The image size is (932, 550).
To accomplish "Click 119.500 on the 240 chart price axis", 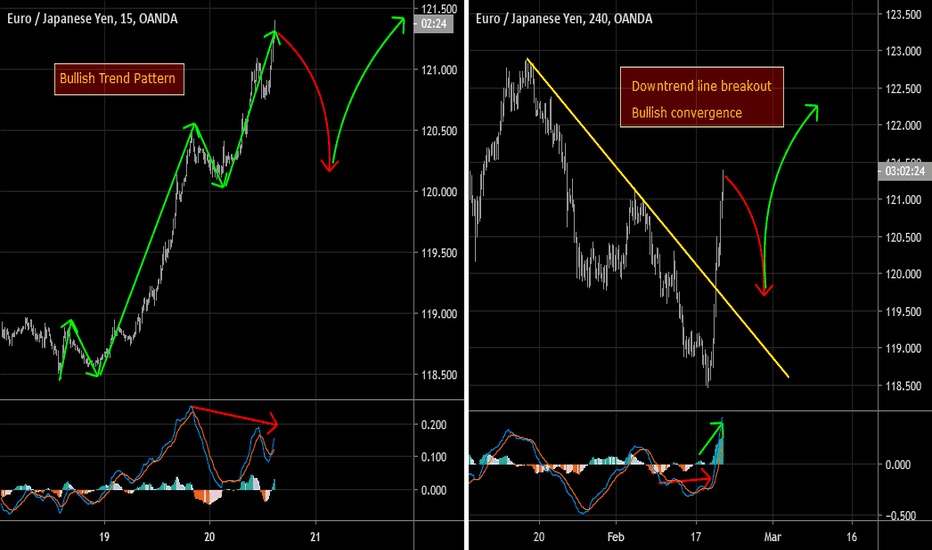I will 903,312.
